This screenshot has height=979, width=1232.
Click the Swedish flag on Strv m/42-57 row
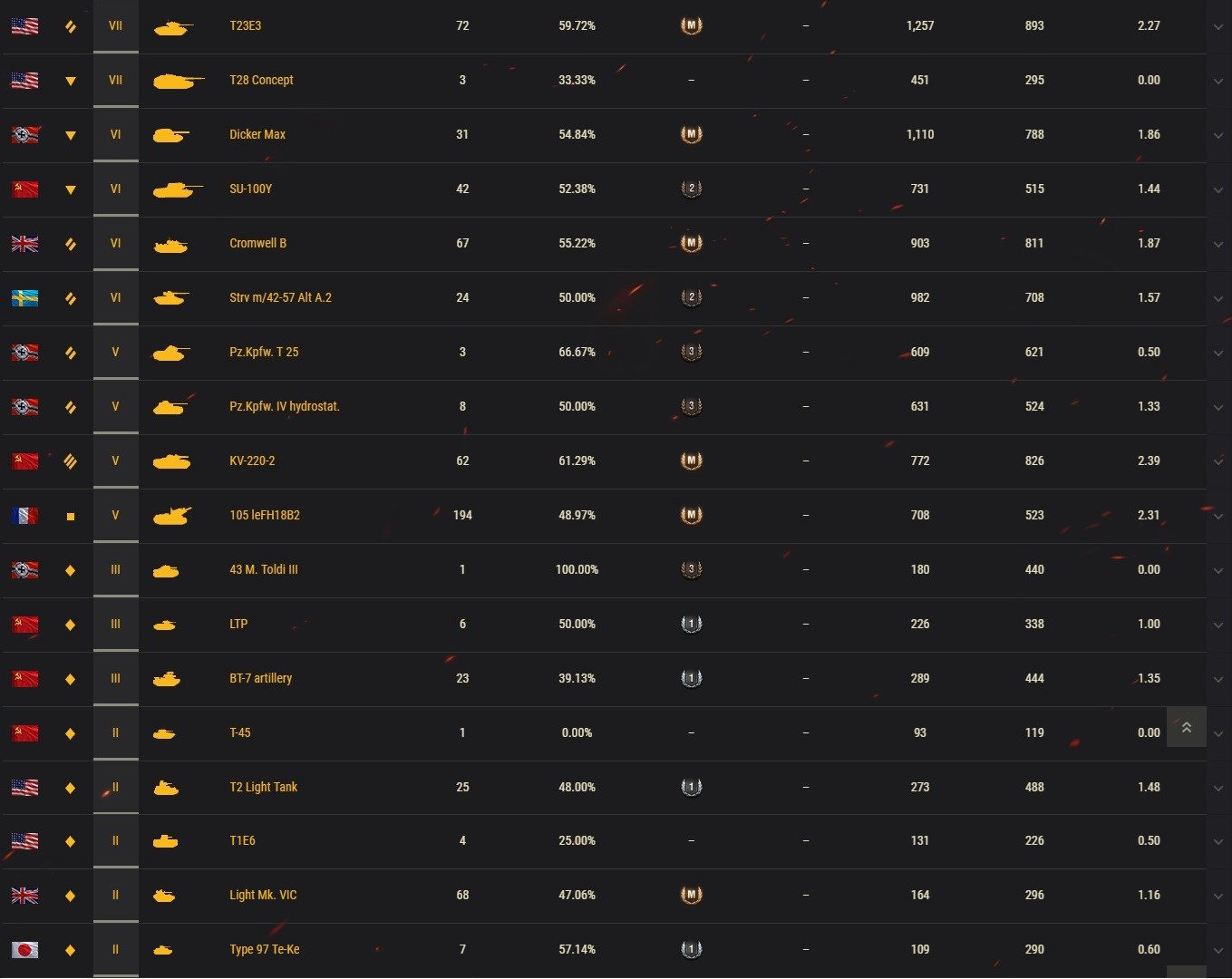[24, 297]
